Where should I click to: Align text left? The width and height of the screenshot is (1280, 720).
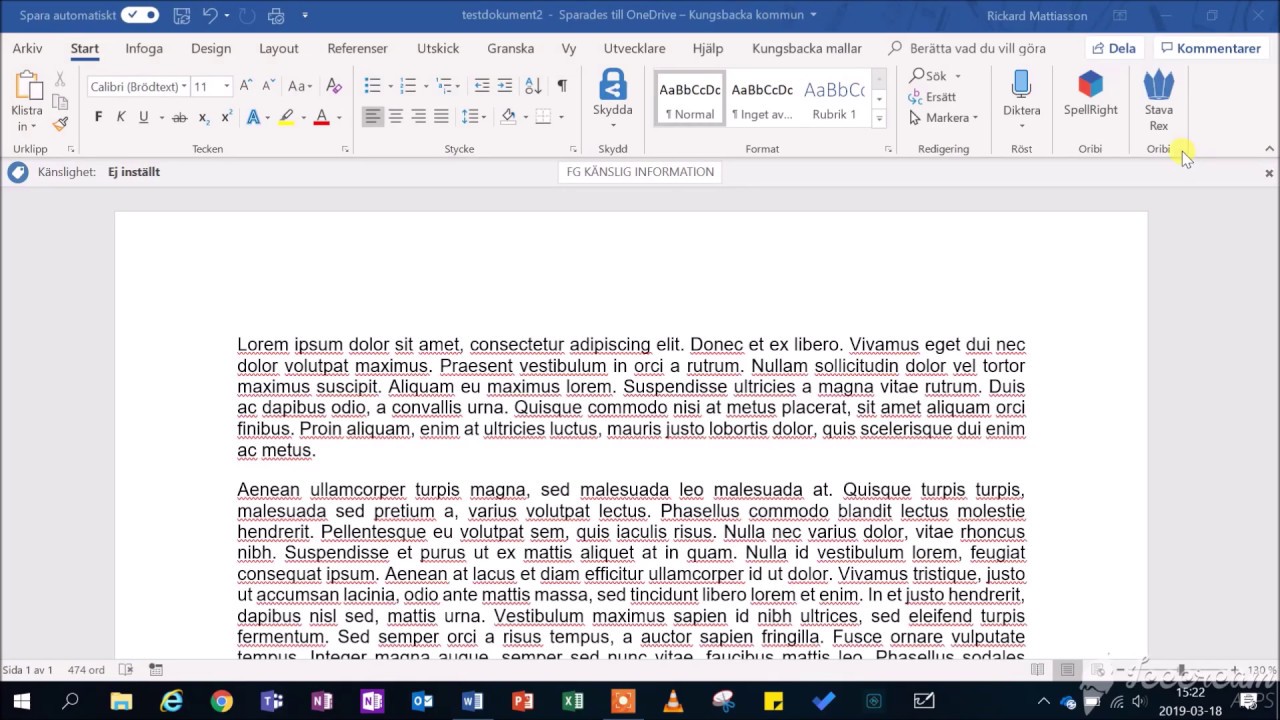tap(372, 117)
